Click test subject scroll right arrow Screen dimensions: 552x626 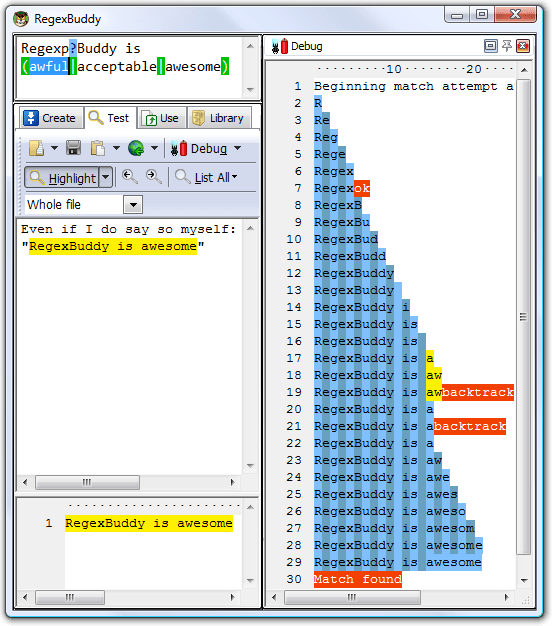[x=233, y=482]
